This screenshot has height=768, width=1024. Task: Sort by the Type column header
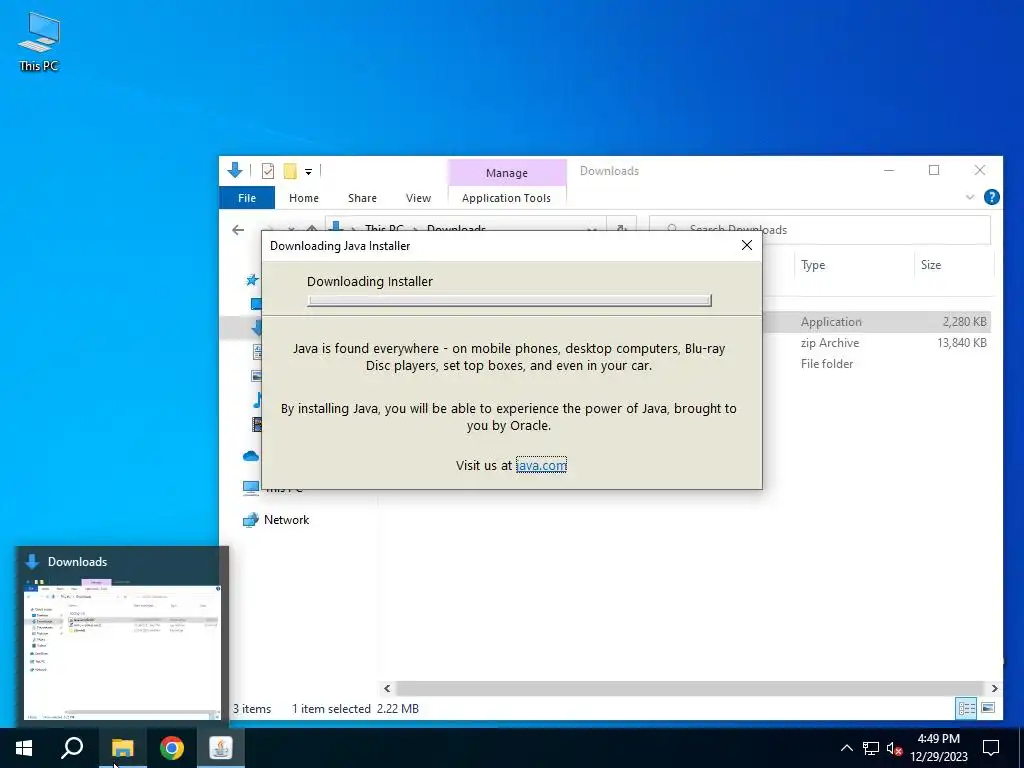pyautogui.click(x=813, y=264)
